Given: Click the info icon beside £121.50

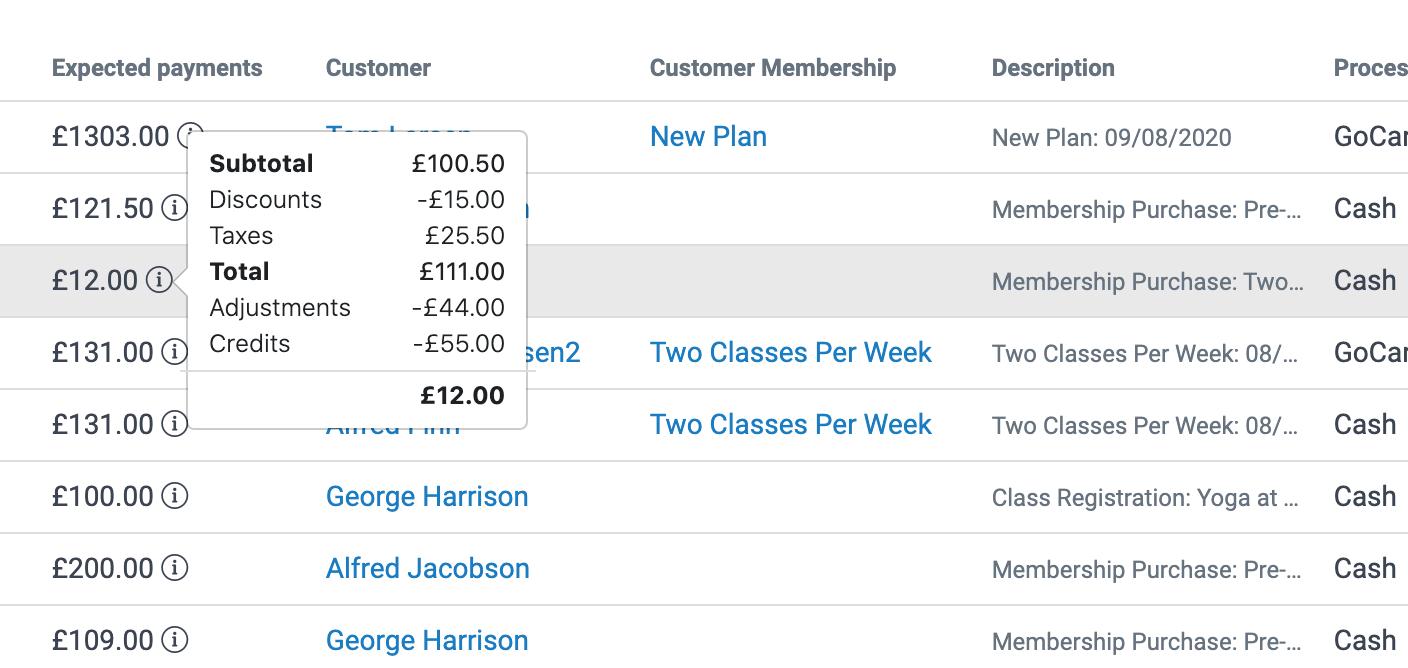Looking at the screenshot, I should tap(174, 209).
